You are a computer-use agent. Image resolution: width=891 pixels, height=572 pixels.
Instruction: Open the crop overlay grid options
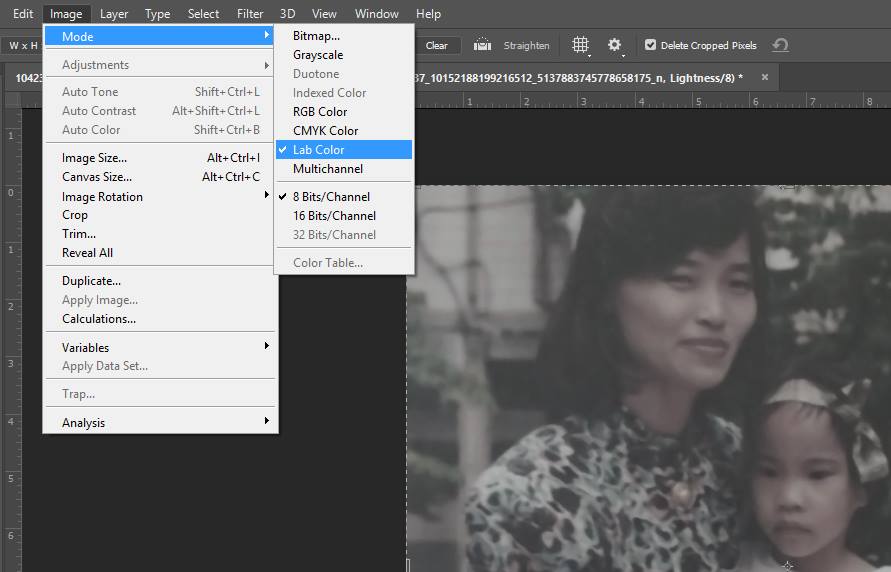click(x=580, y=45)
